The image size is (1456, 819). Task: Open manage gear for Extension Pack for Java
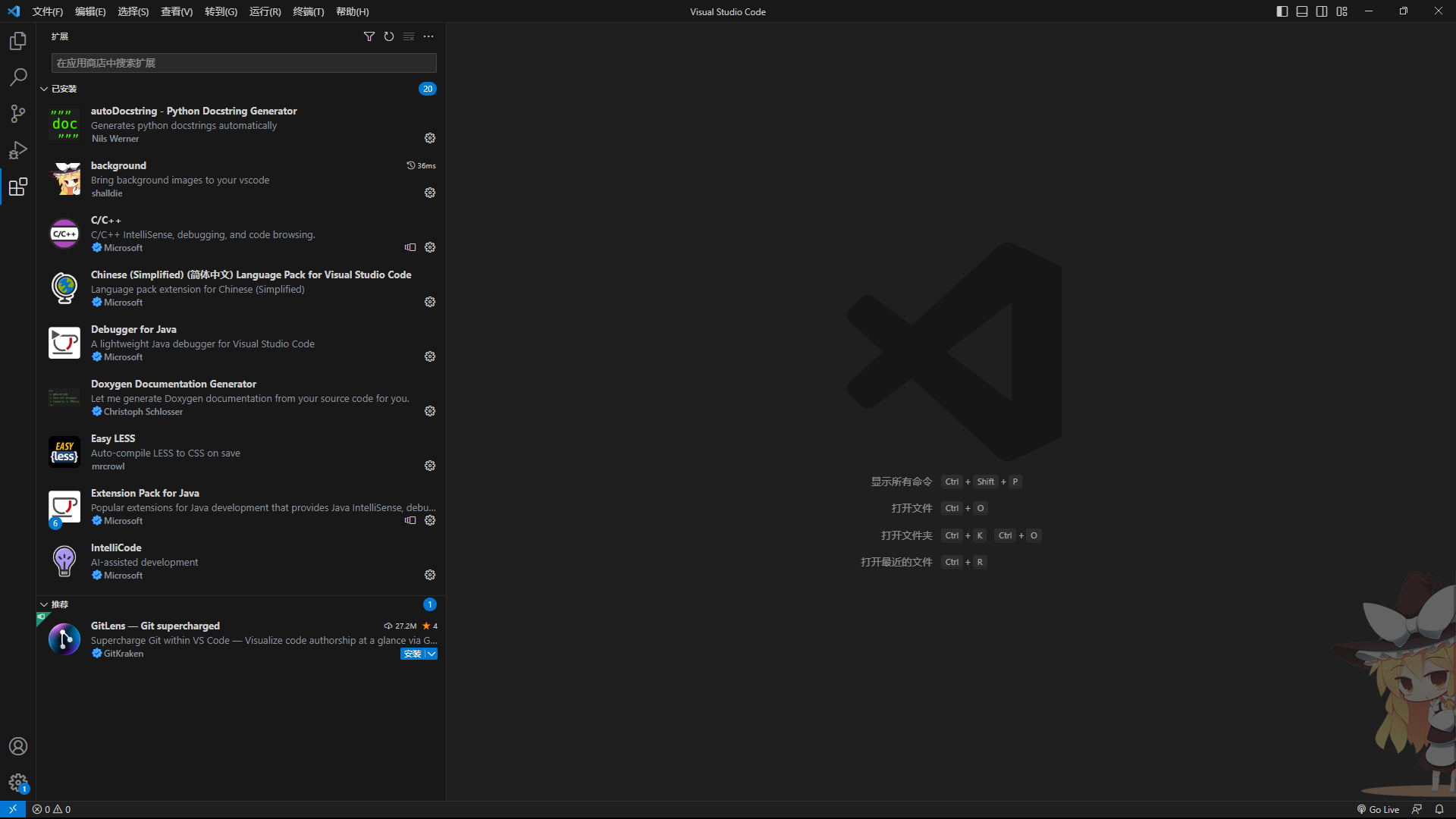[x=430, y=520]
